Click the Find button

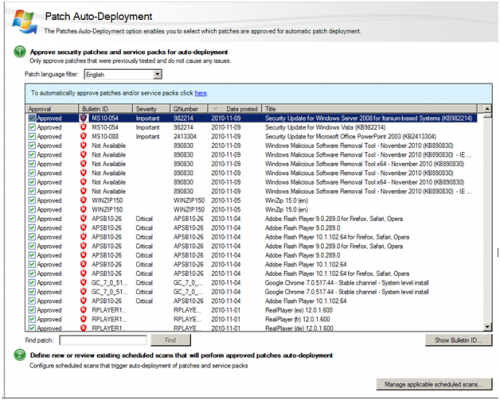tap(171, 340)
